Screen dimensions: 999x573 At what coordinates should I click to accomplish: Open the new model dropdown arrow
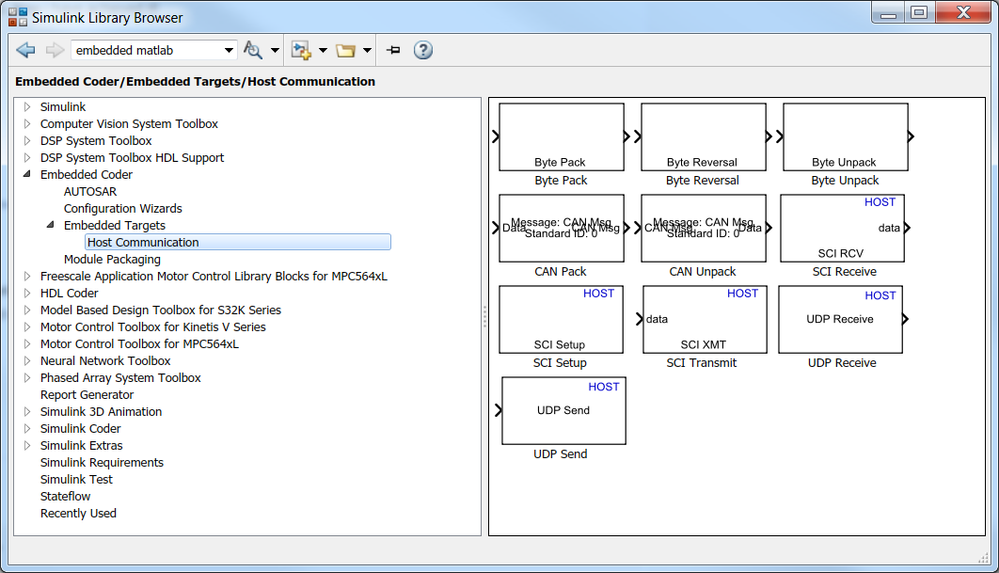pos(323,50)
